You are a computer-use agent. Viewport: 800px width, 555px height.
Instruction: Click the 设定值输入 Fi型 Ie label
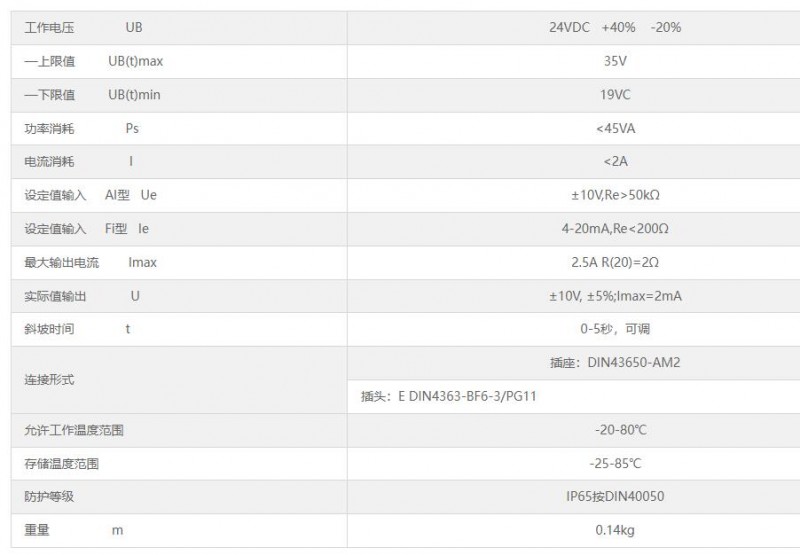[x=87, y=229]
